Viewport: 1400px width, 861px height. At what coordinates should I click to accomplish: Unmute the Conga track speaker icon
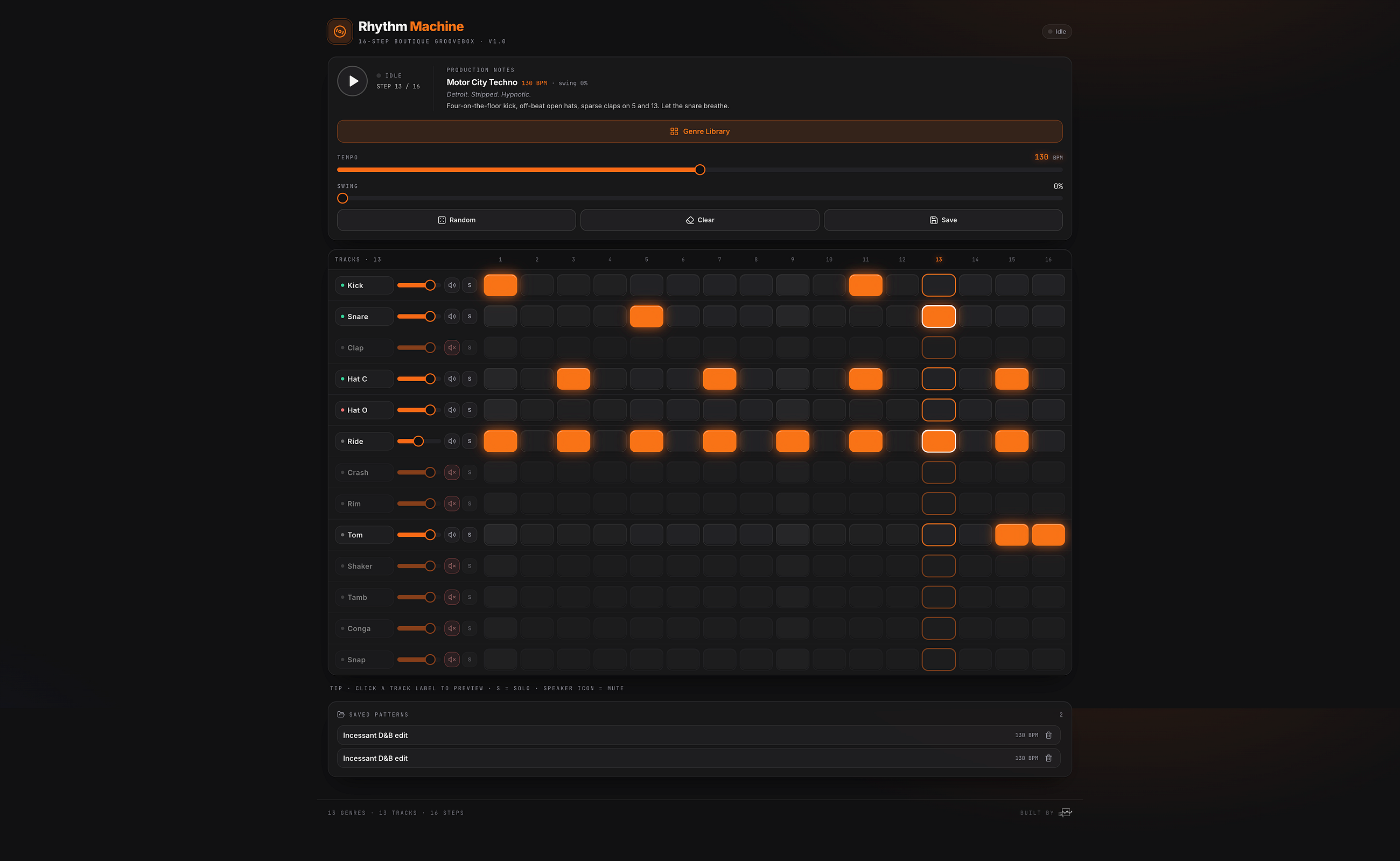pos(452,629)
